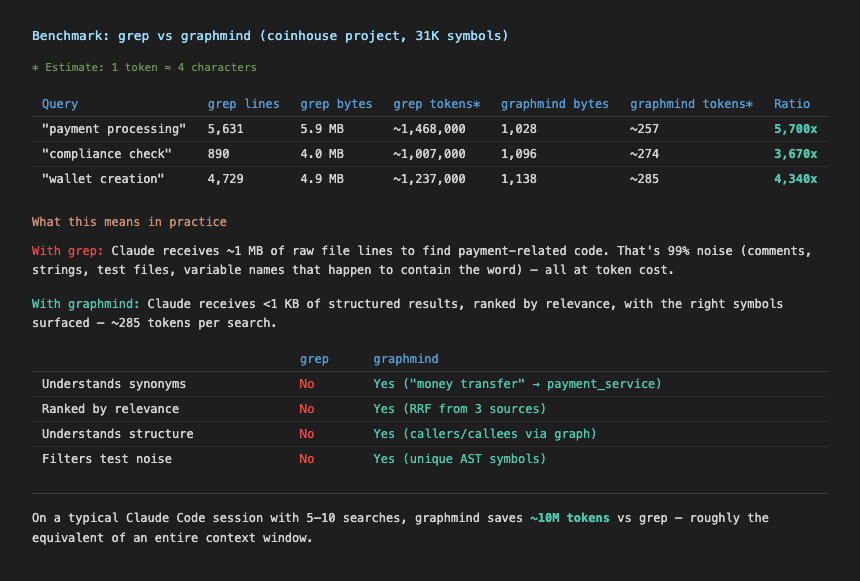
Task: Click the 3,670x ratio value
Action: click(795, 154)
